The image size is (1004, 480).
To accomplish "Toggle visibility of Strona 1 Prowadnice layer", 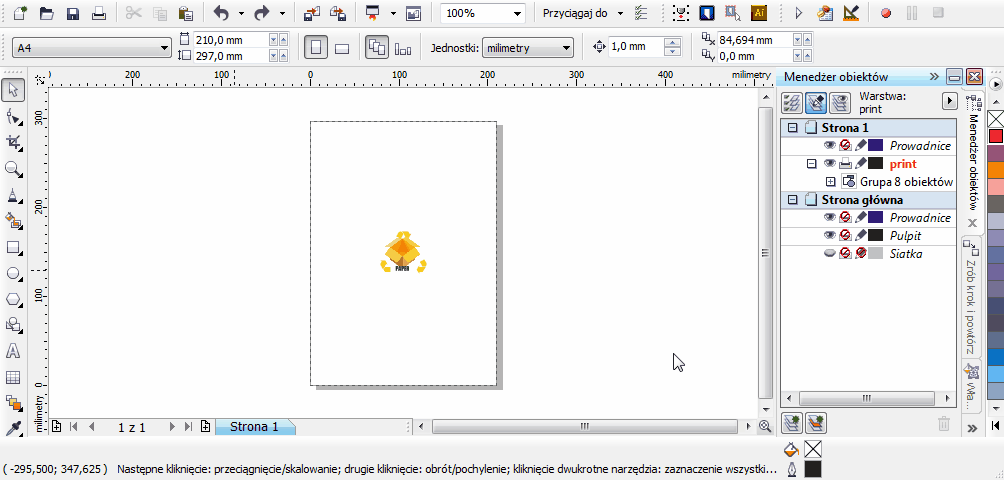I will point(830,146).
